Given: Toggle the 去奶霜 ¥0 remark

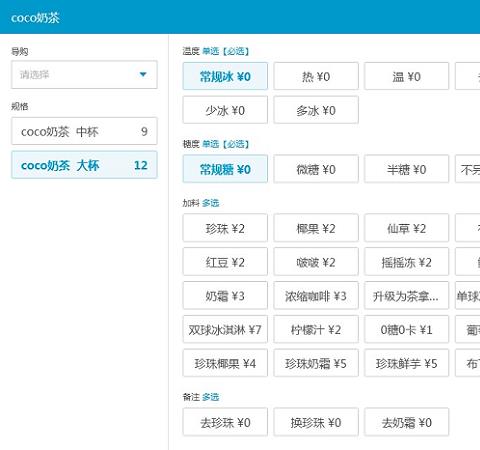Looking at the screenshot, I should (x=406, y=422).
